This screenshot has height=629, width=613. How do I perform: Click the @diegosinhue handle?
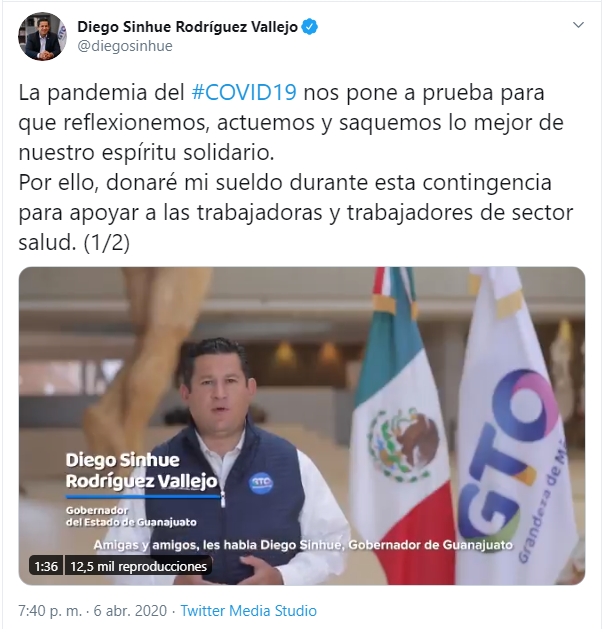click(125, 46)
